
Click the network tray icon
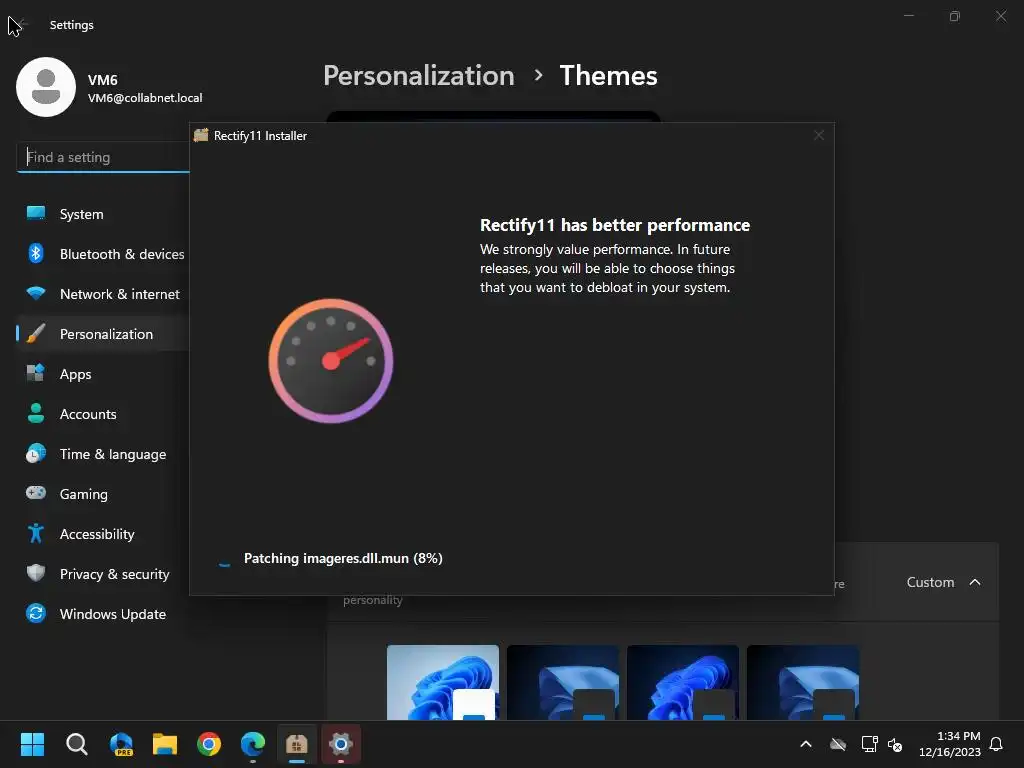(869, 744)
